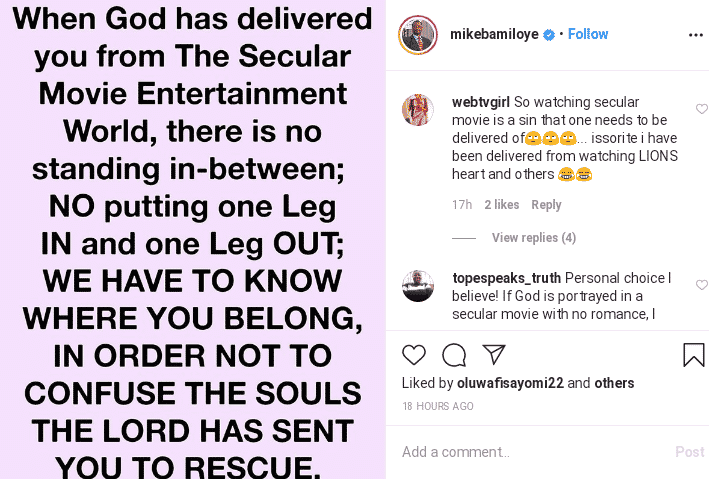
Task: Click the Post comment button
Action: pos(689,452)
